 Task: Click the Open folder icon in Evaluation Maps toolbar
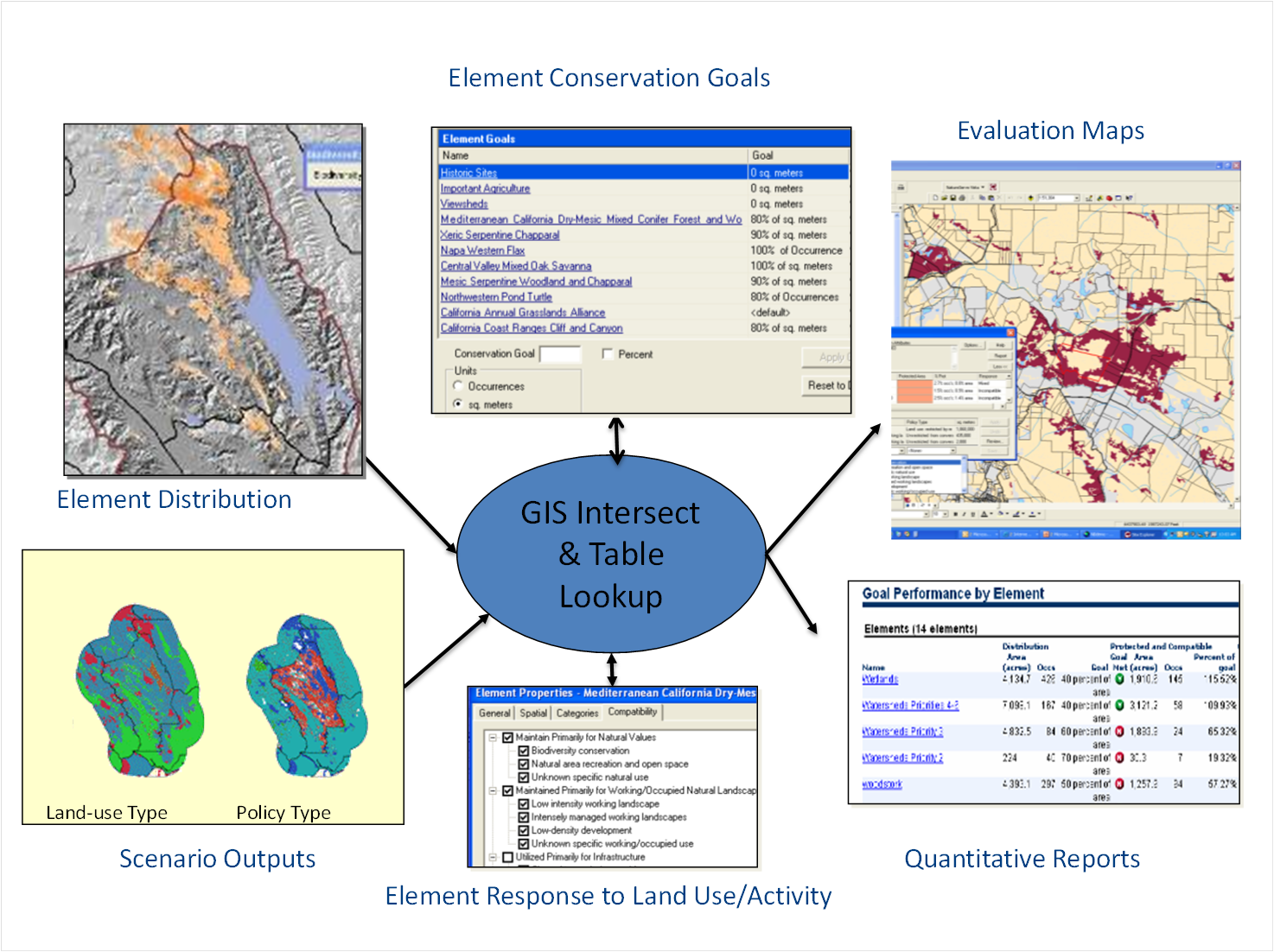tap(944, 197)
